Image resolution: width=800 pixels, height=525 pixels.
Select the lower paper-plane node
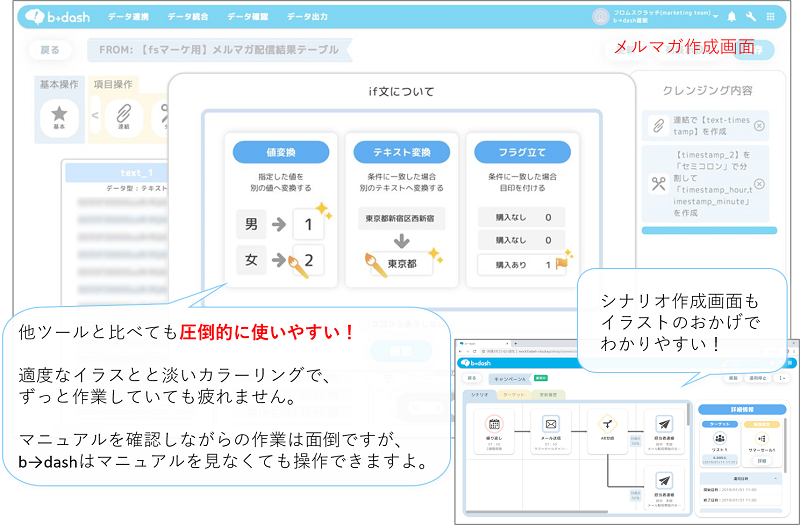click(x=664, y=488)
